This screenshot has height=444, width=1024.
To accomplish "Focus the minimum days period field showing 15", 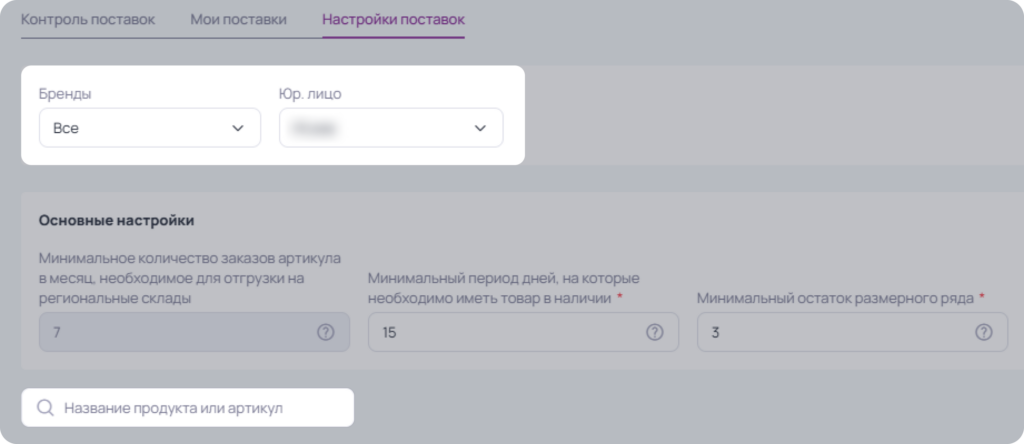I will coord(523,332).
